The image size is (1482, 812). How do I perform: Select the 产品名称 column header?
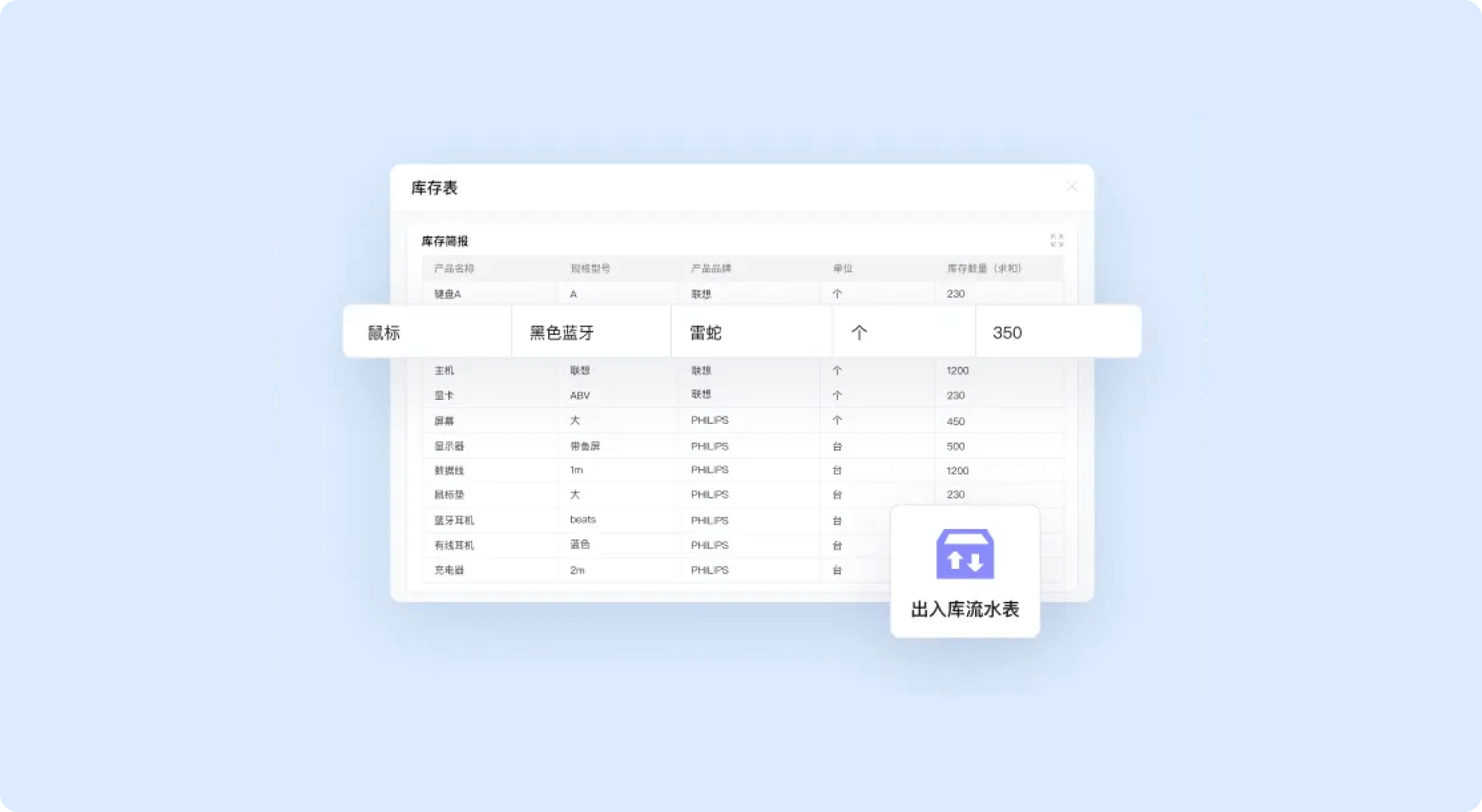454,269
